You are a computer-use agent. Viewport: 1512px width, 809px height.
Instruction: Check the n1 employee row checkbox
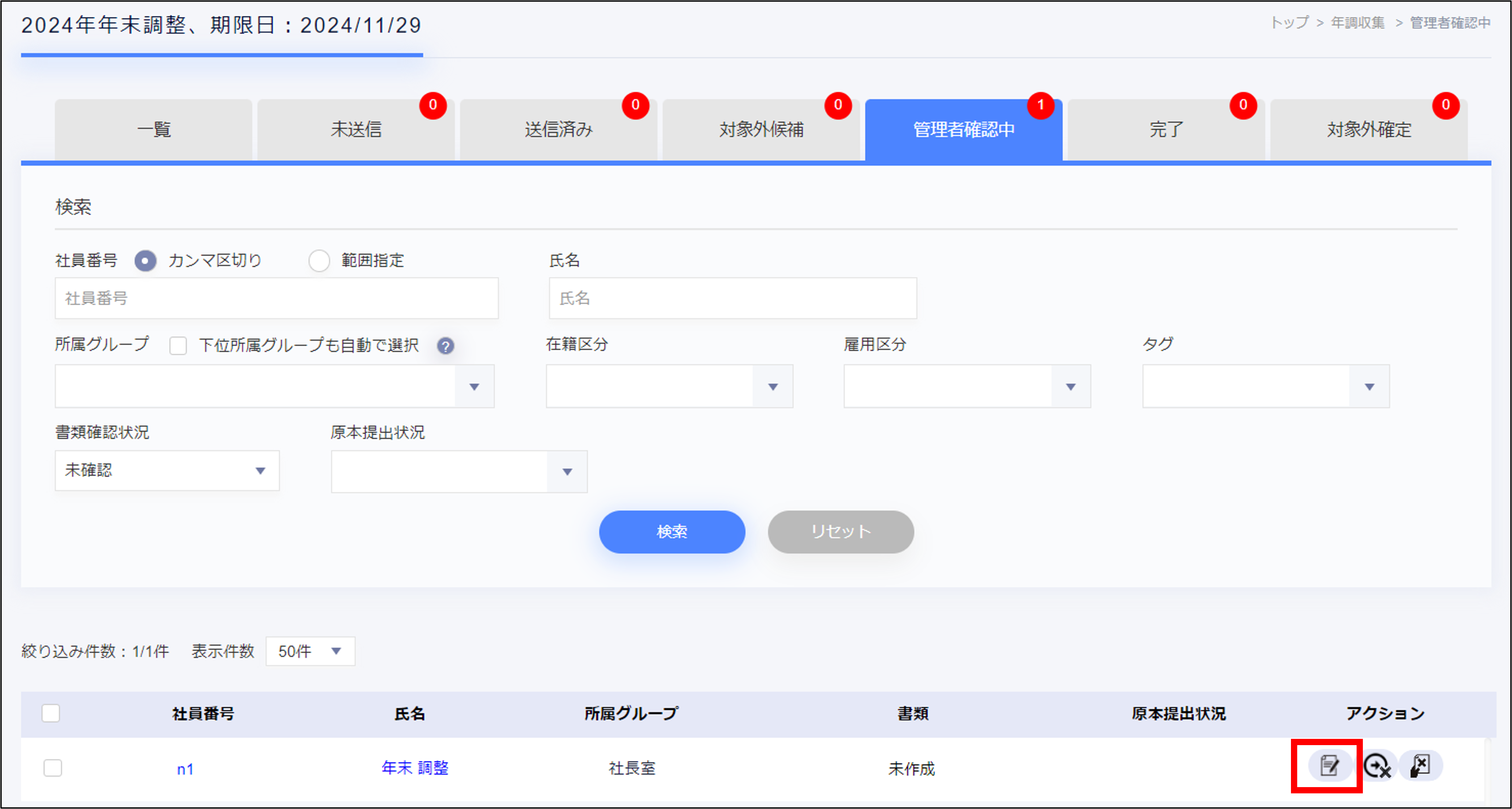[53, 767]
